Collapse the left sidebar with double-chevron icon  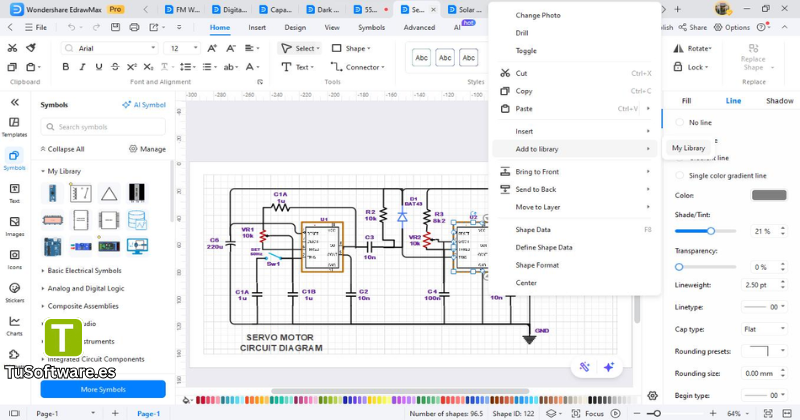tap(15, 102)
